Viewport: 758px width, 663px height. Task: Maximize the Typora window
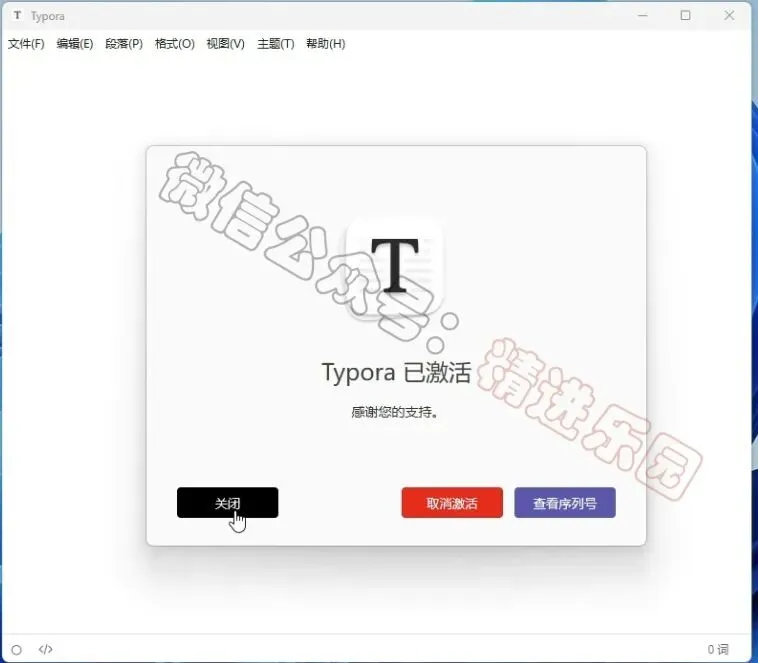(x=685, y=15)
